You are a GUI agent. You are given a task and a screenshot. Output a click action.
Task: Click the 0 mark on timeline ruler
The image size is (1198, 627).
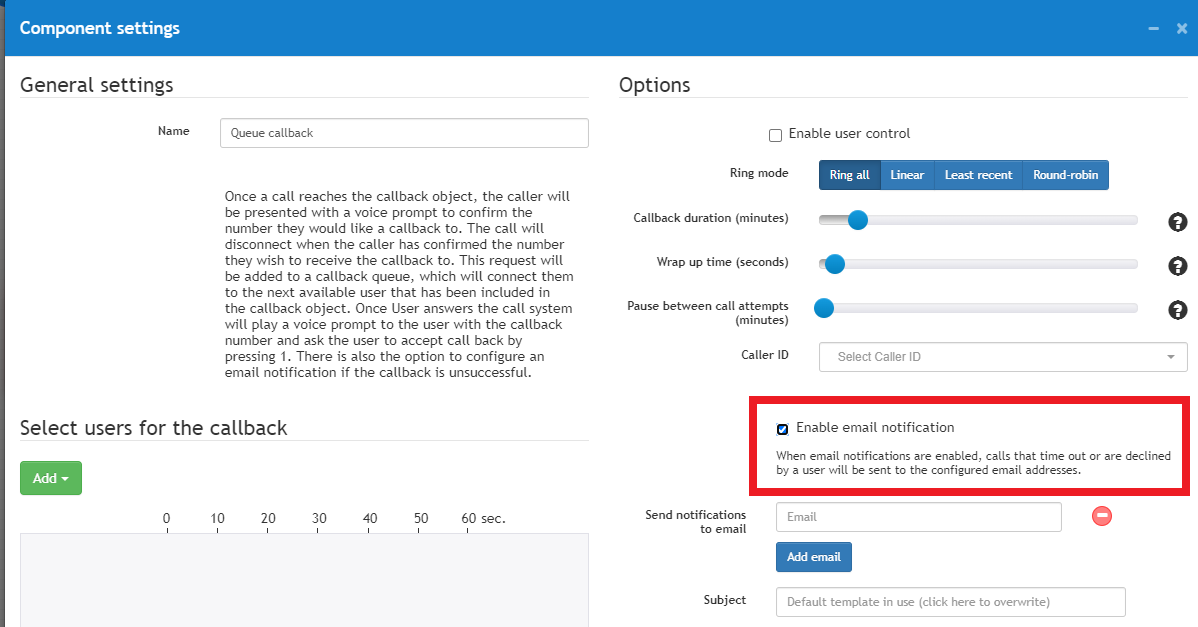point(167,519)
